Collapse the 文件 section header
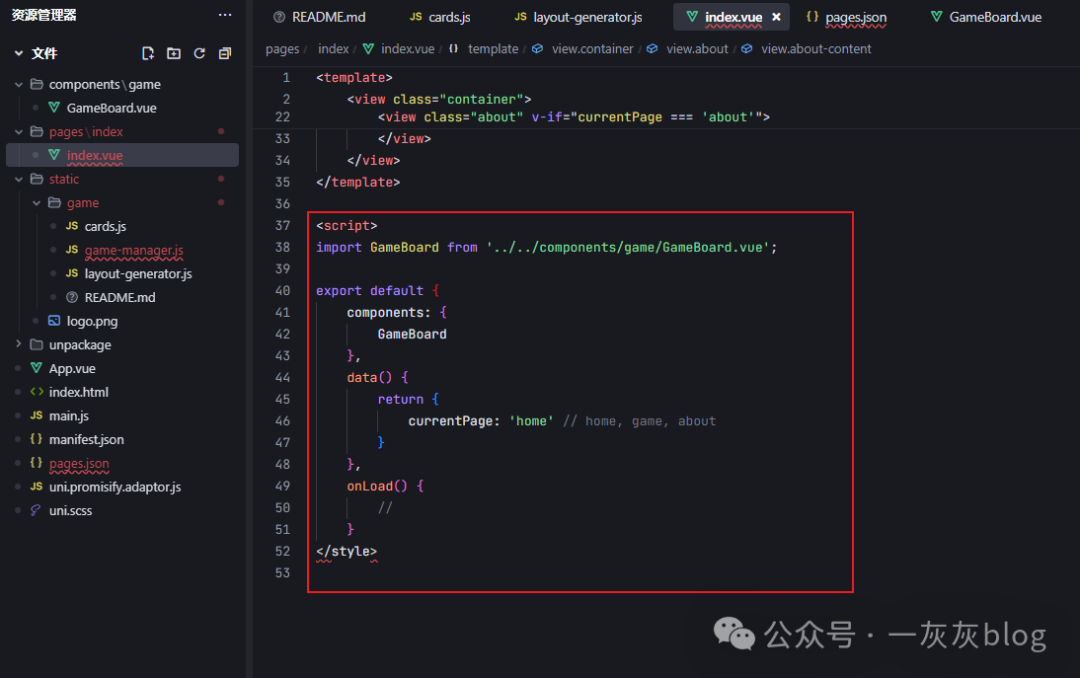Viewport: 1080px width, 678px height. (18, 53)
